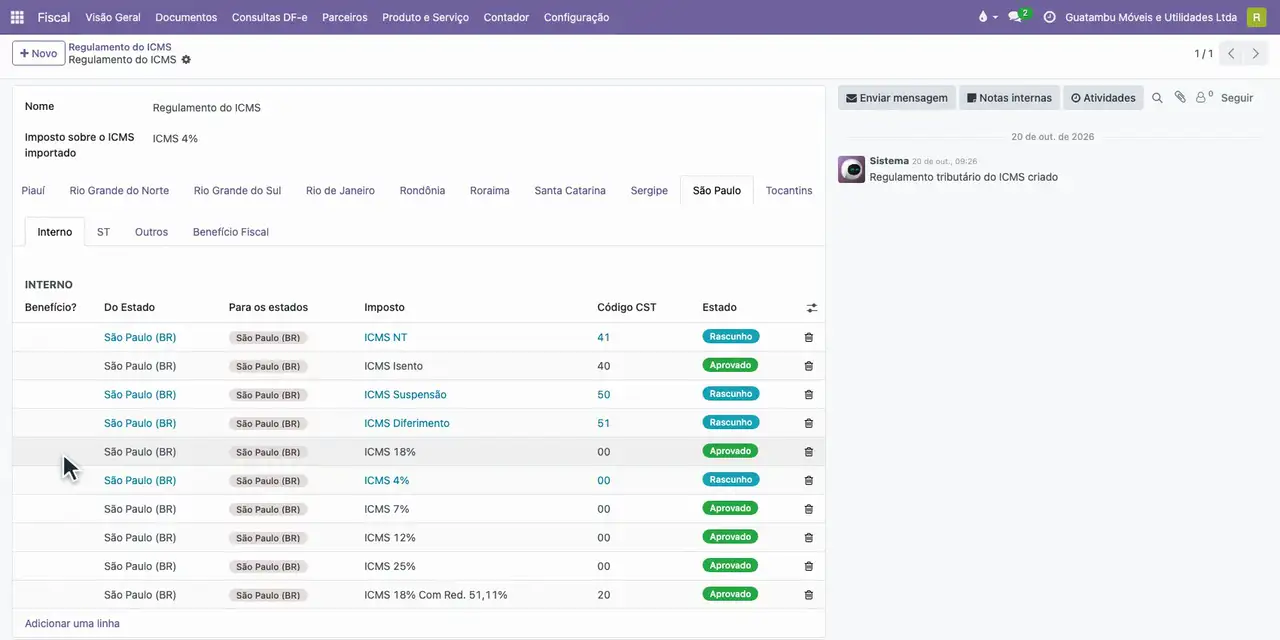The height and width of the screenshot is (640, 1280).
Task: Delete the ICMS NT row
Action: (809, 337)
